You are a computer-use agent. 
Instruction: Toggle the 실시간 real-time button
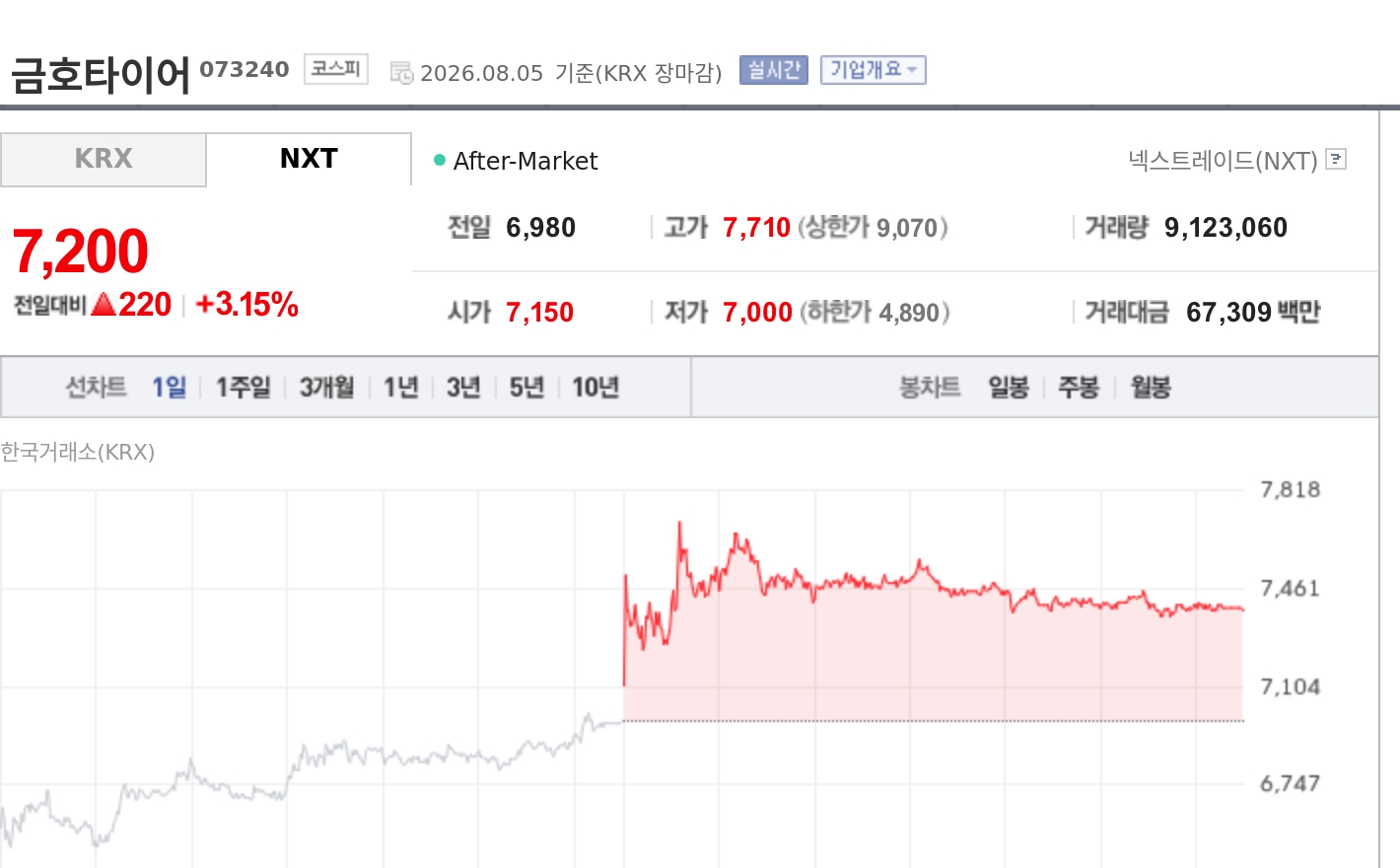(x=774, y=70)
